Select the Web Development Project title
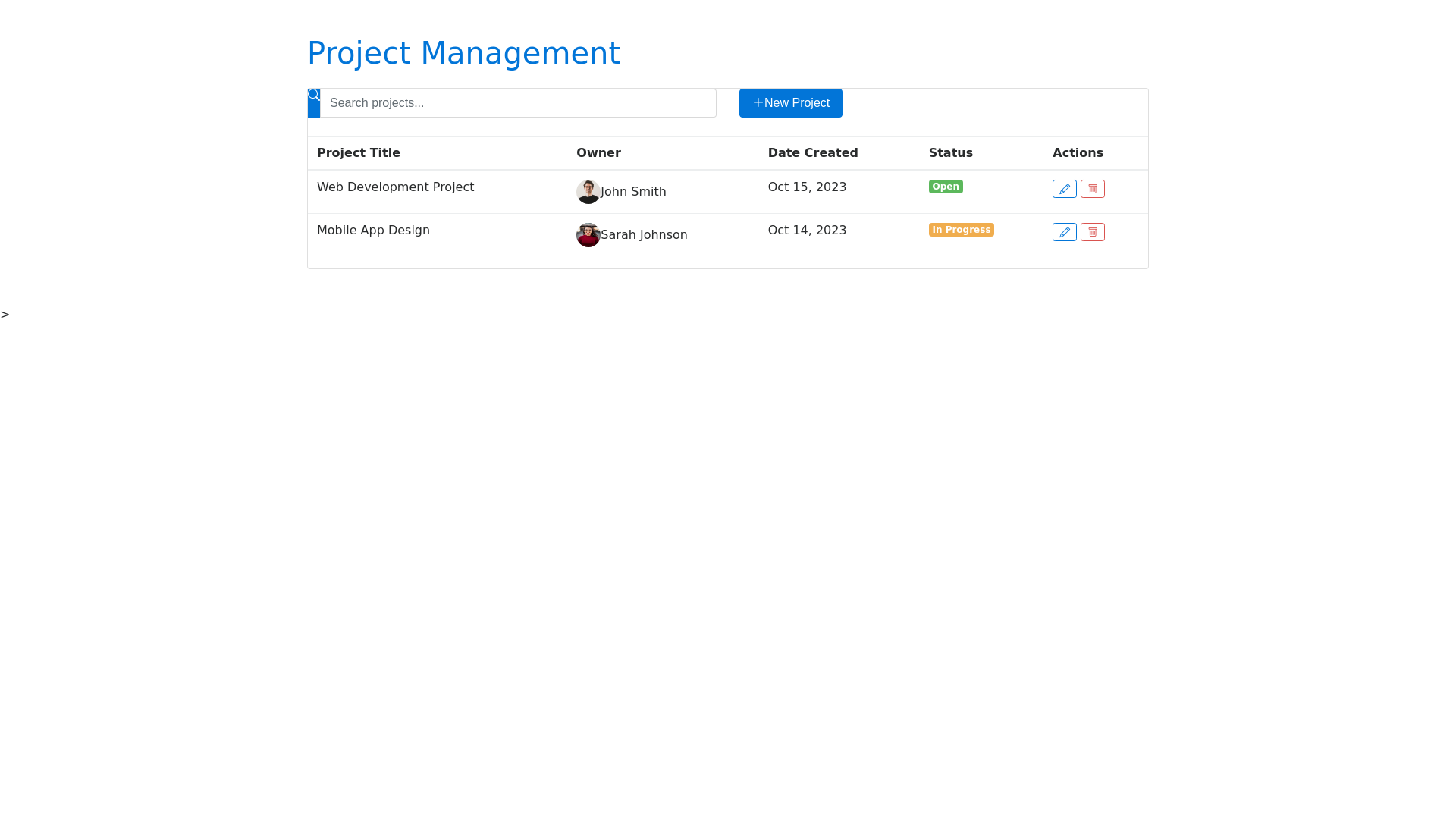Image resolution: width=1456 pixels, height=819 pixels. tap(395, 187)
